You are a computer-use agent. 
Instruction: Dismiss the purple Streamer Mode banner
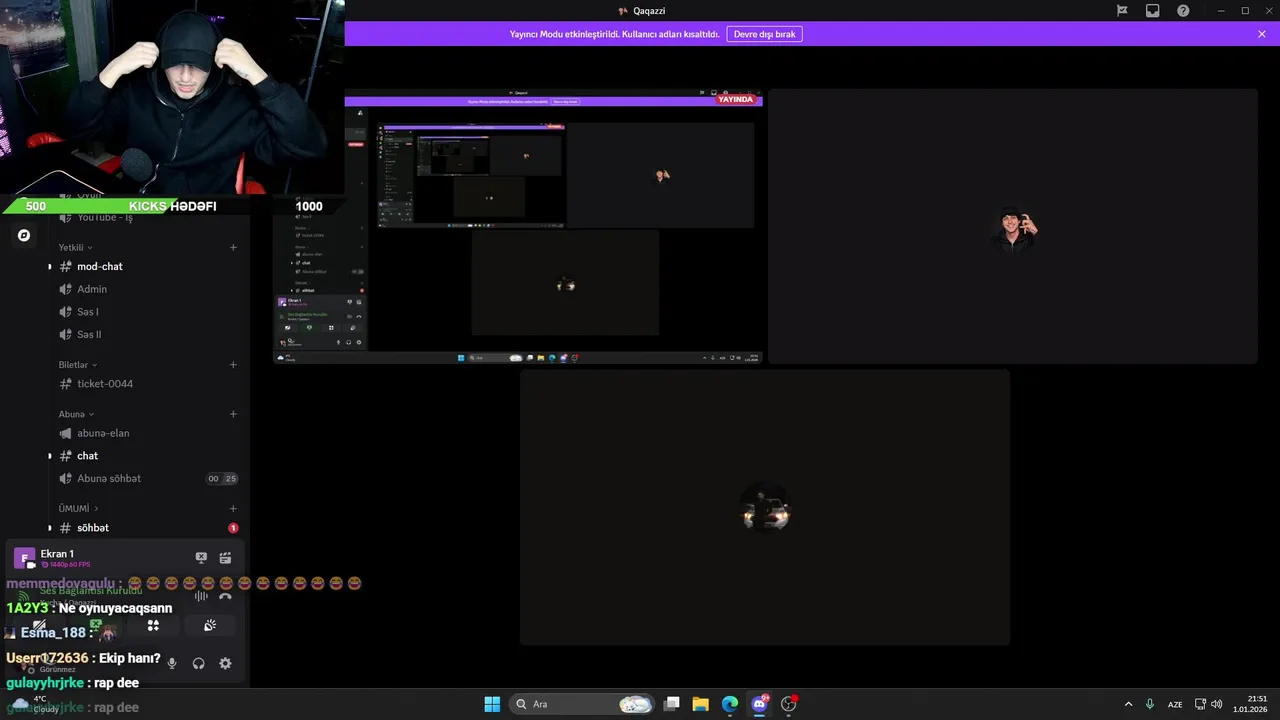click(x=1262, y=34)
